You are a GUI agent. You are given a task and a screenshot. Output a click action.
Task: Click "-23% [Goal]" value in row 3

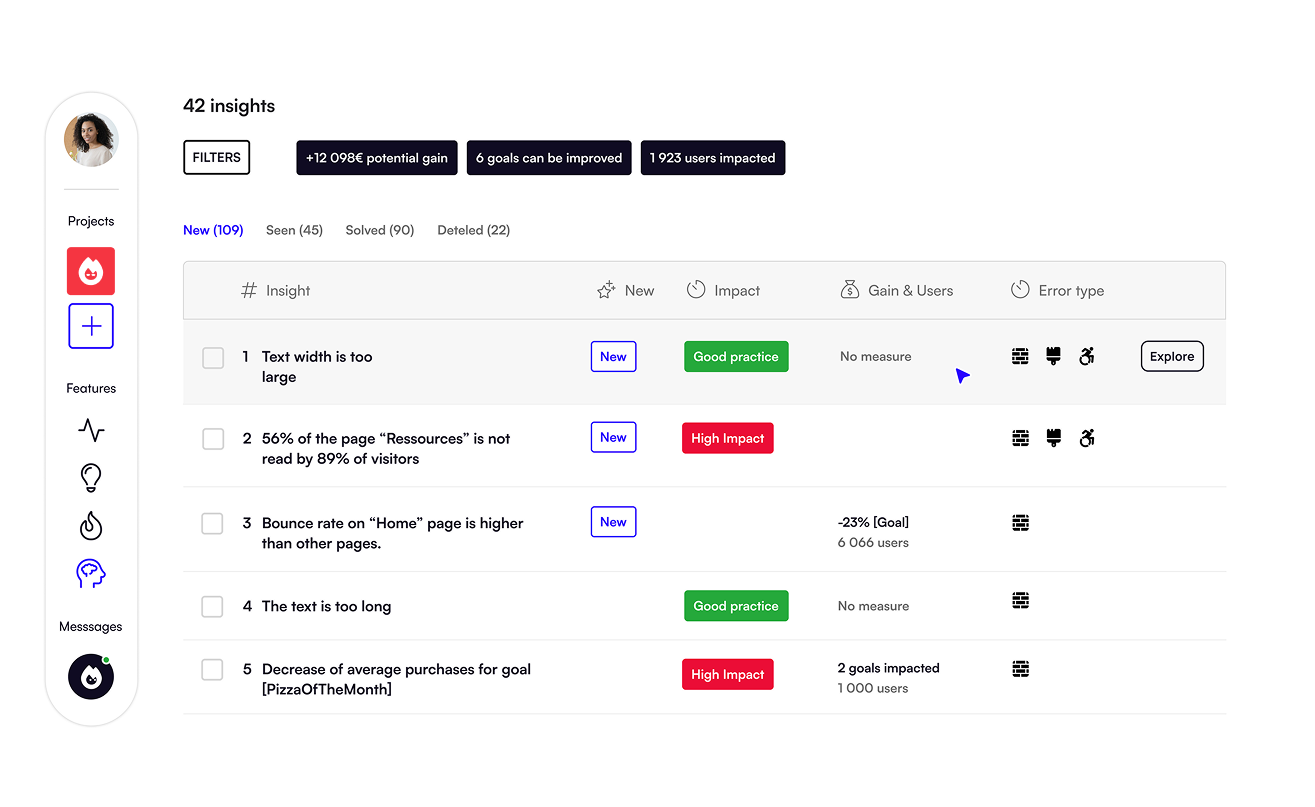(873, 522)
